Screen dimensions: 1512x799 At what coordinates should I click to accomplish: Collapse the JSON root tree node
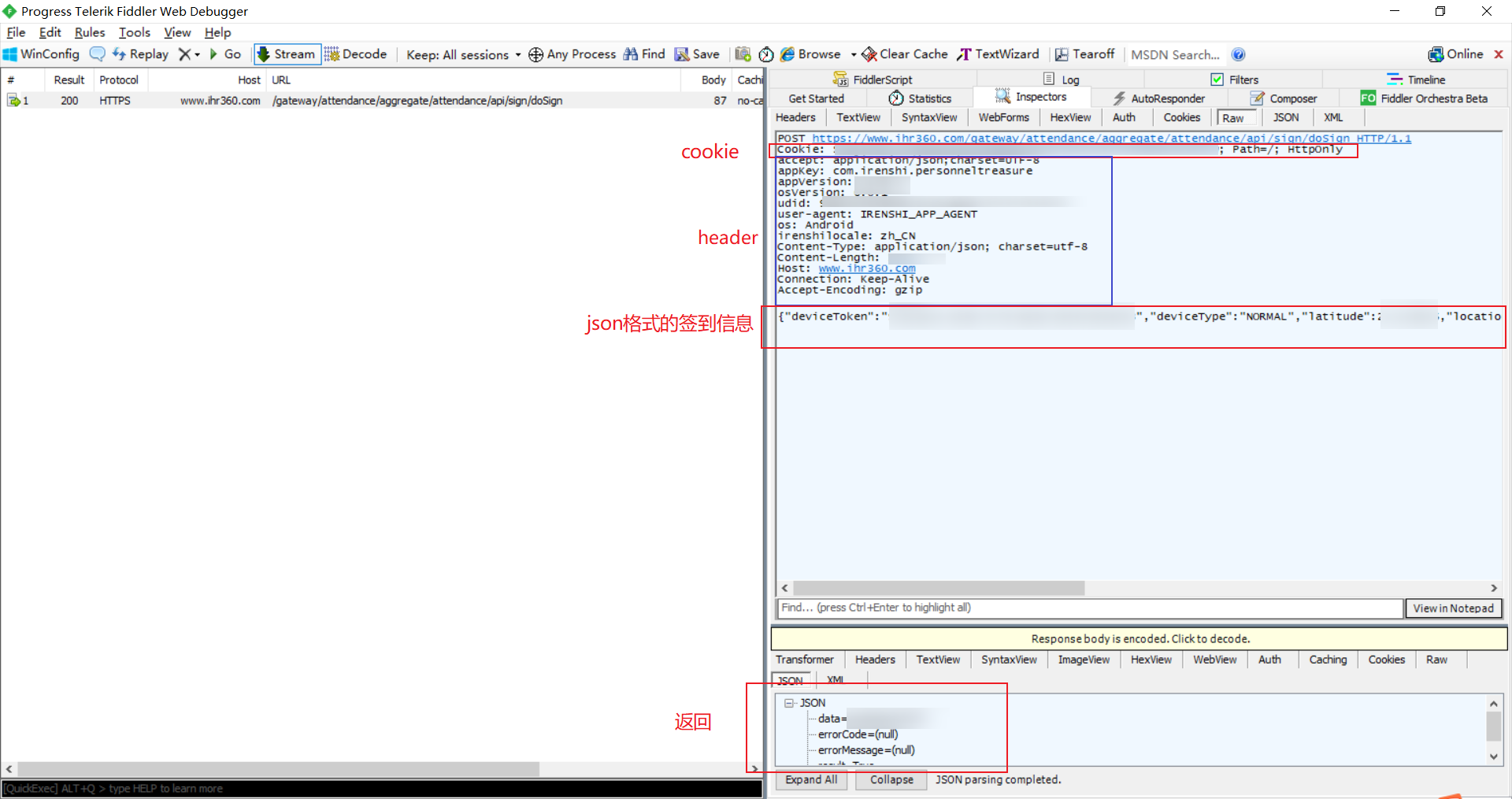789,703
